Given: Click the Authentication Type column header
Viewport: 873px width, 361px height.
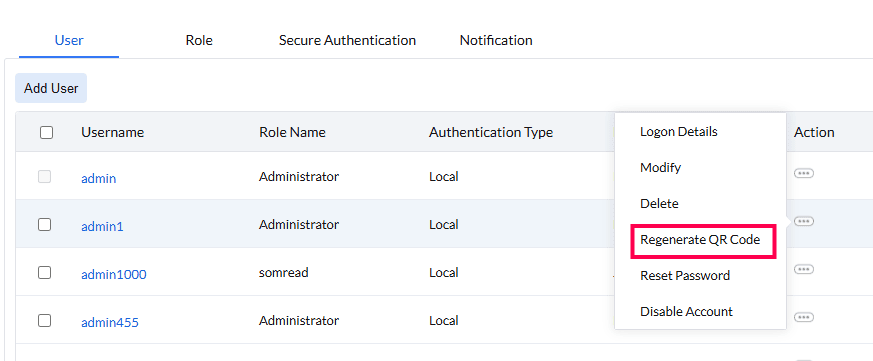Looking at the screenshot, I should tap(491, 132).
